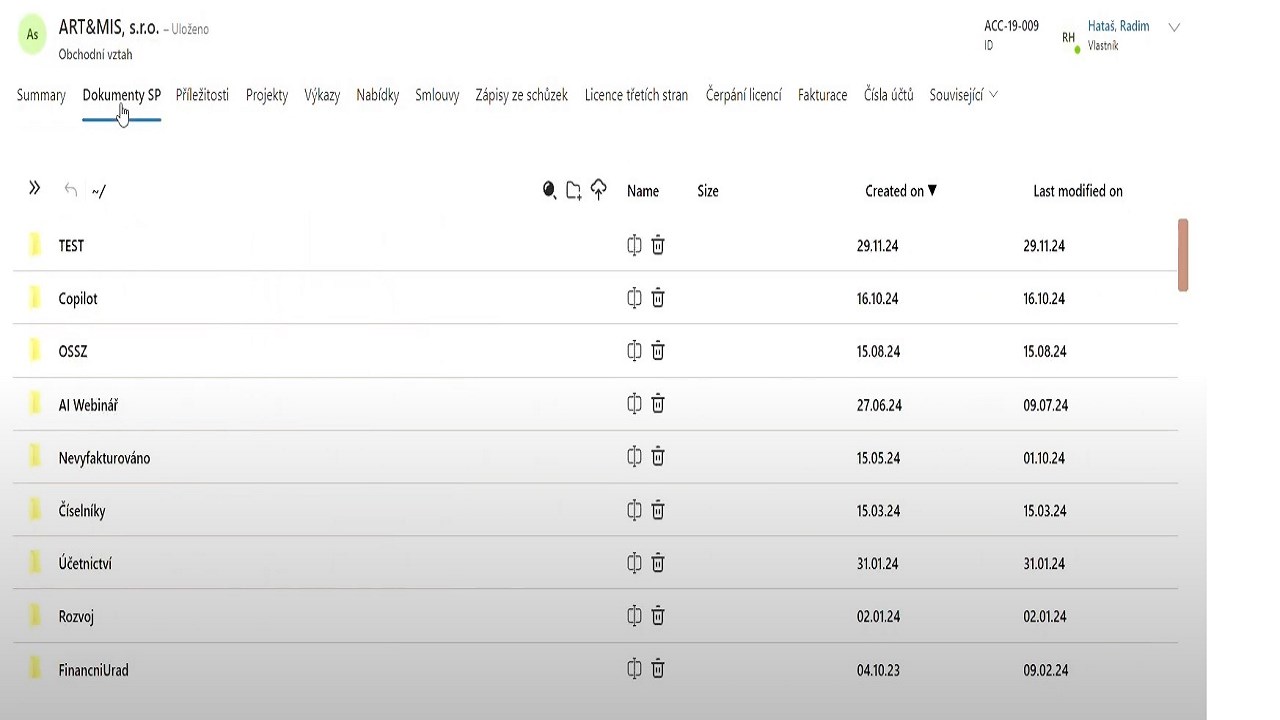The width and height of the screenshot is (1280, 720).
Task: Rename the AI Webinář folder
Action: 634,404
